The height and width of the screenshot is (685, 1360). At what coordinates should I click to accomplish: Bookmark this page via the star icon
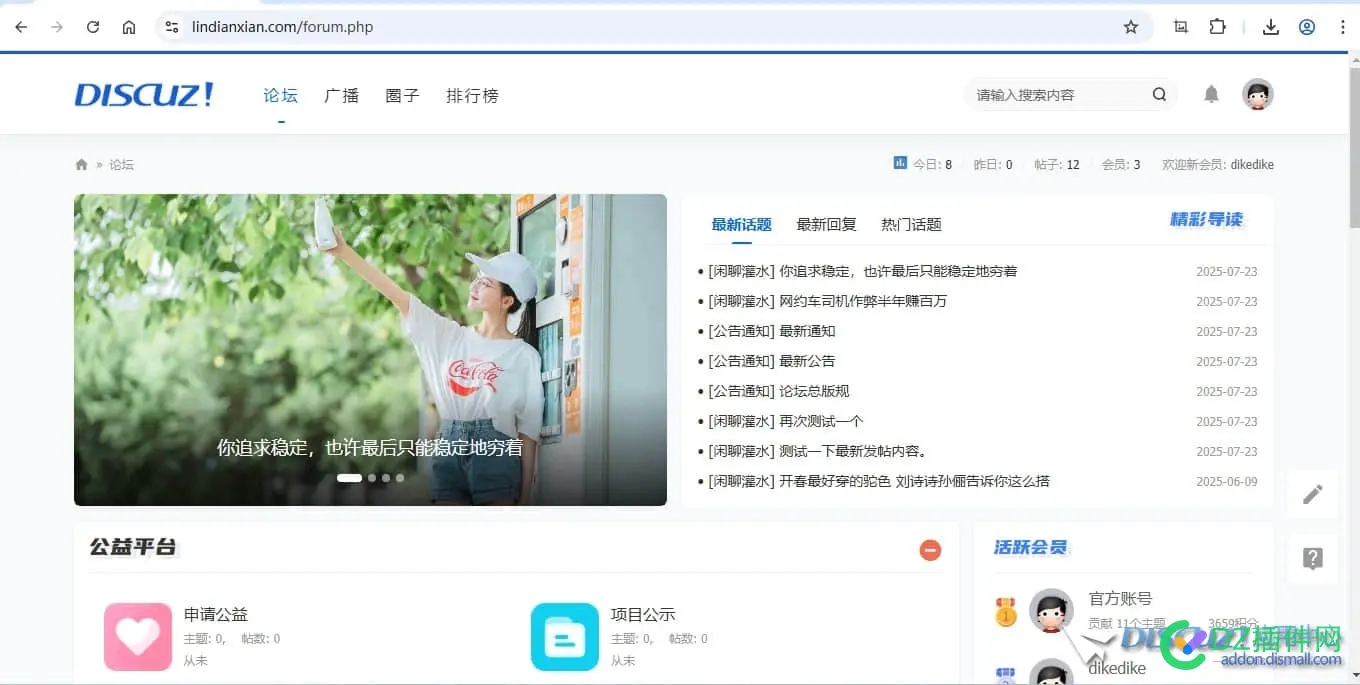click(x=1131, y=27)
